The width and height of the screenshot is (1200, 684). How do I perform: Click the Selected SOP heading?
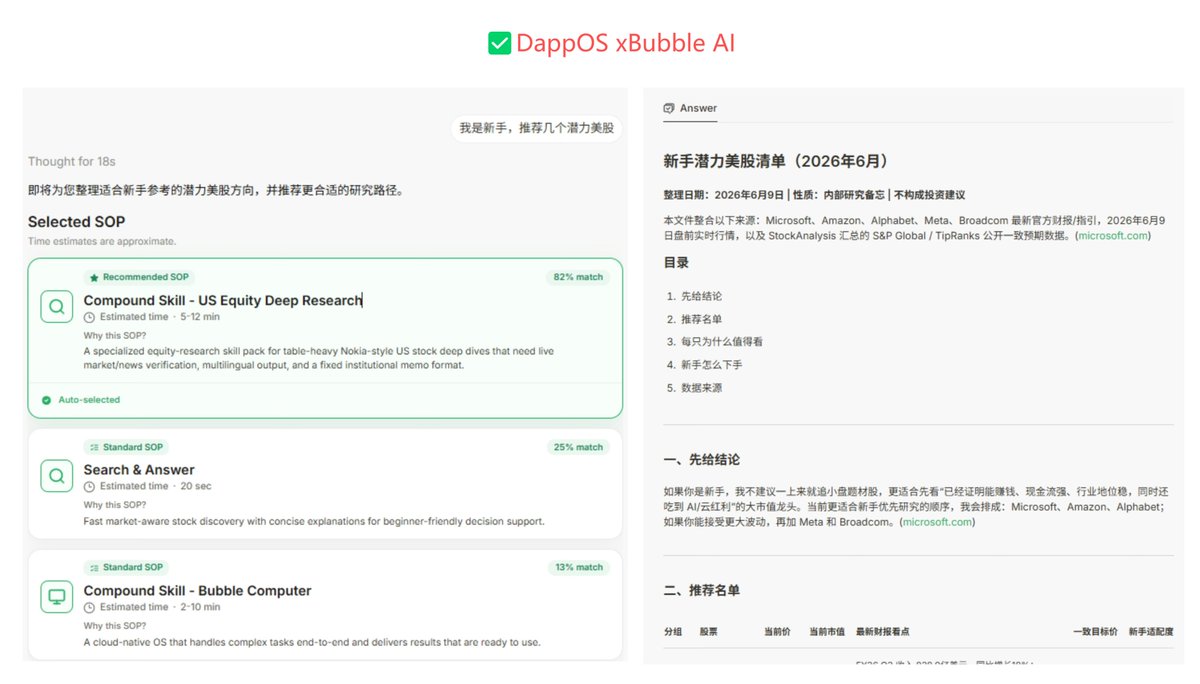coord(76,222)
